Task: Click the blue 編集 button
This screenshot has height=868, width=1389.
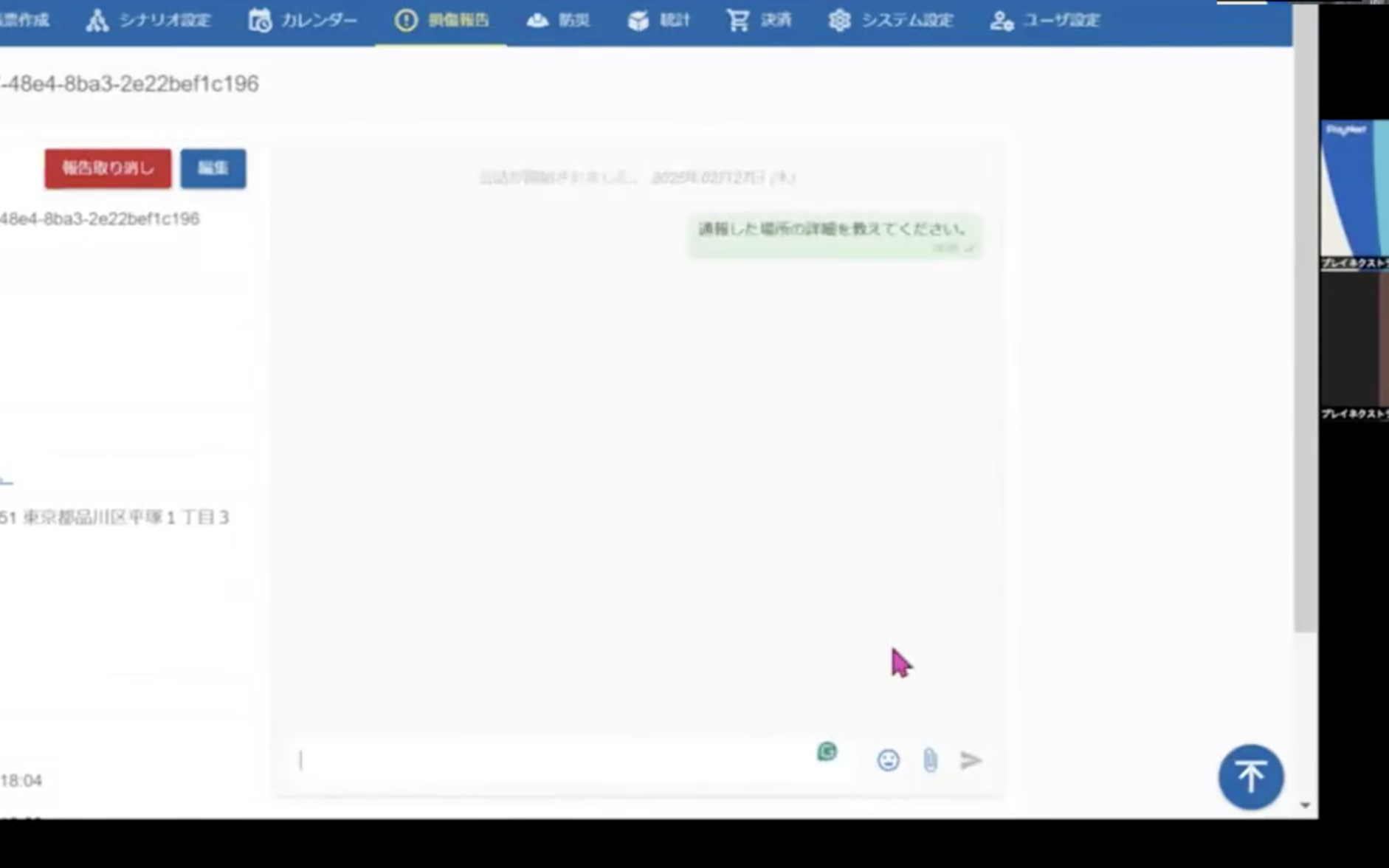Action: (213, 168)
